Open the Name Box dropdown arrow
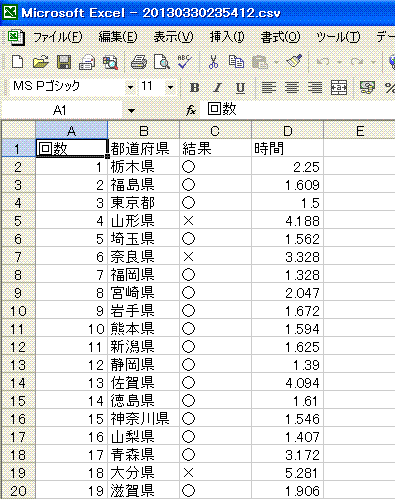395x499 pixels. pyautogui.click(x=131, y=110)
